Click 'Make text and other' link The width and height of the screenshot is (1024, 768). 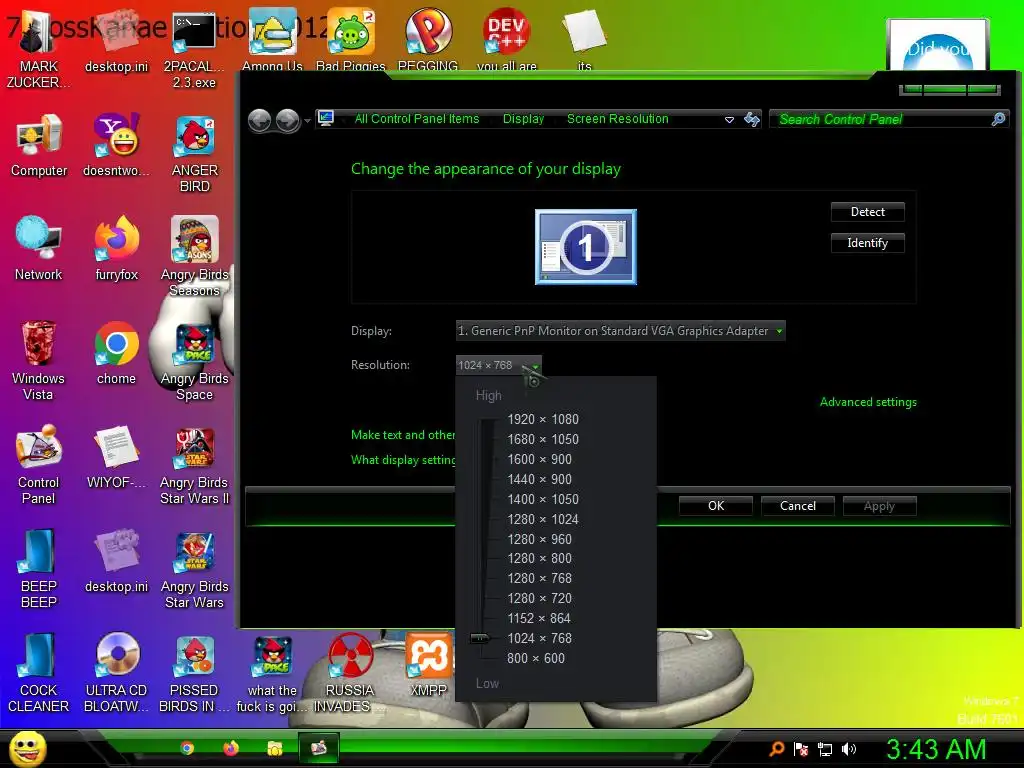403,435
